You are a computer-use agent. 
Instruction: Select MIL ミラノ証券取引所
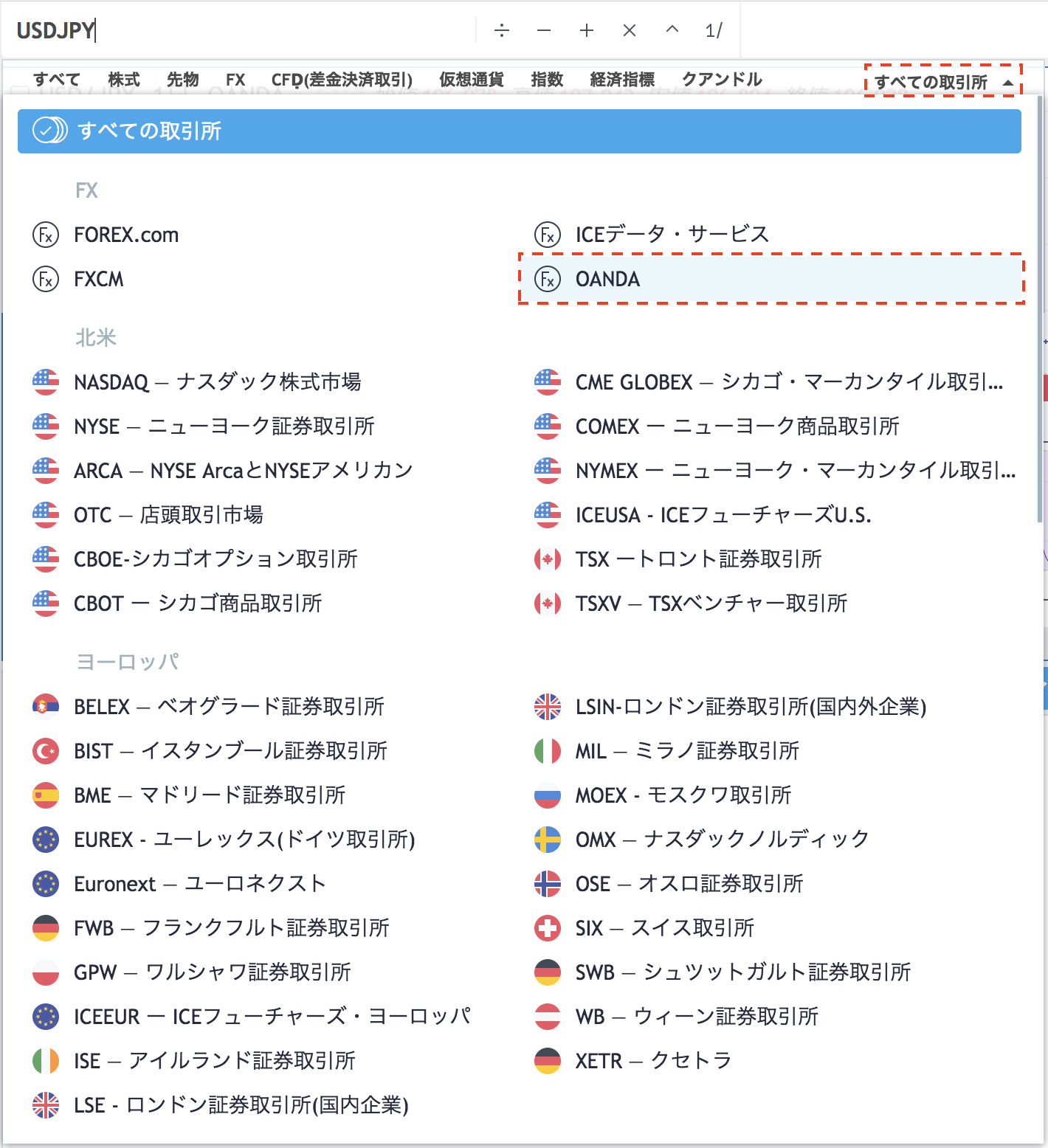771,751
